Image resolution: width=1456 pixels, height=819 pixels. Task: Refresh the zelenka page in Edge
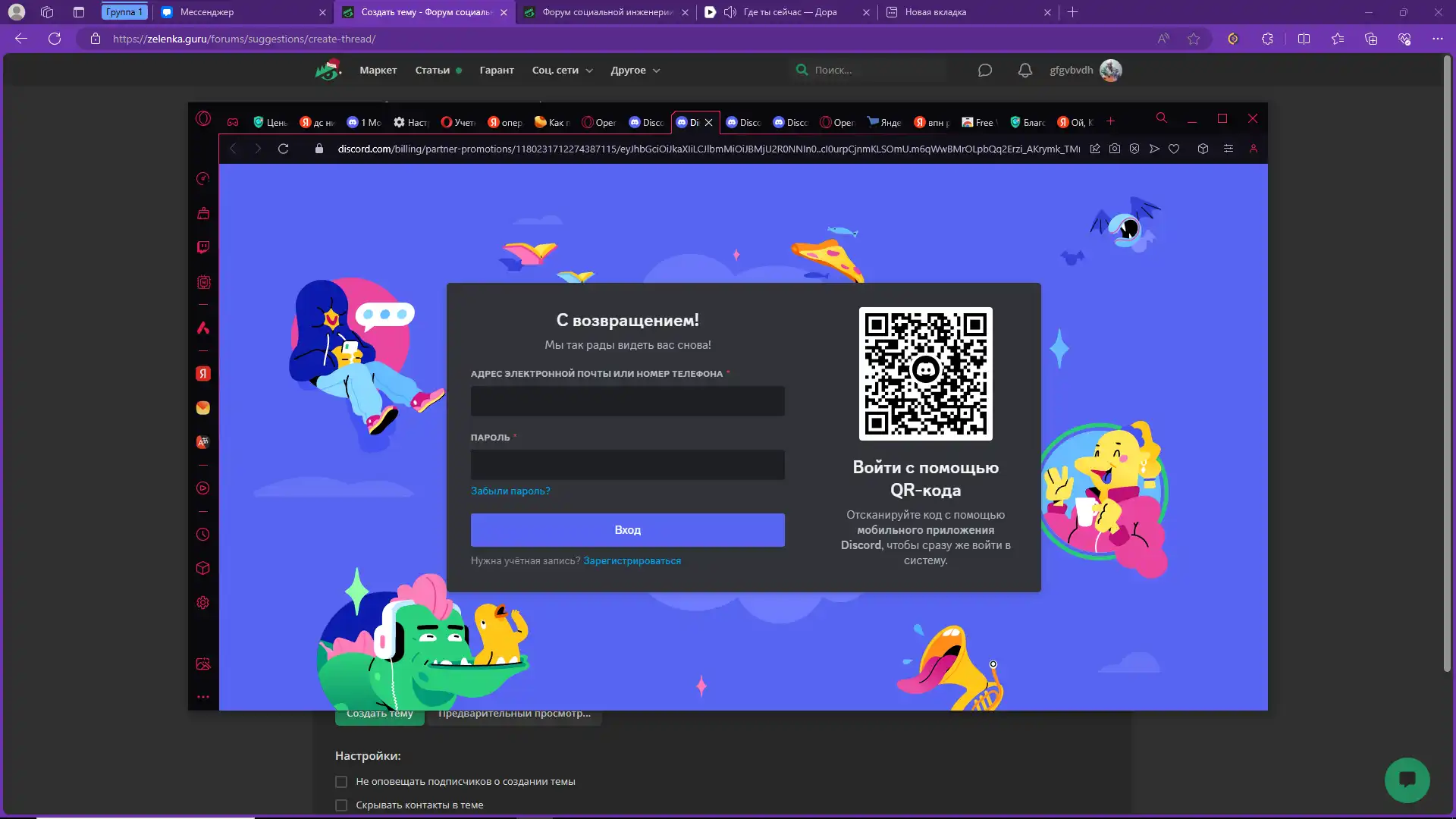tap(55, 39)
